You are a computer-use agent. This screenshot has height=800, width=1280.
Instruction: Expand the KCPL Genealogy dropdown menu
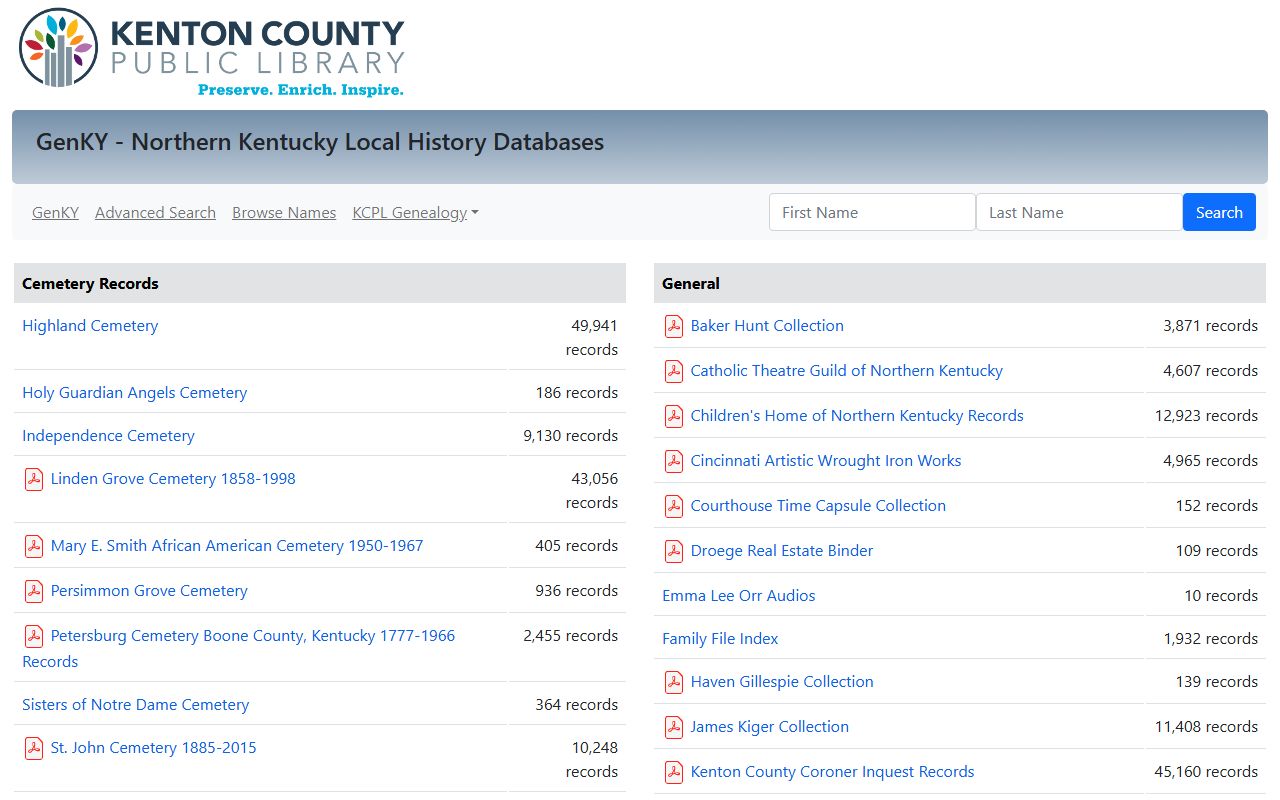415,213
